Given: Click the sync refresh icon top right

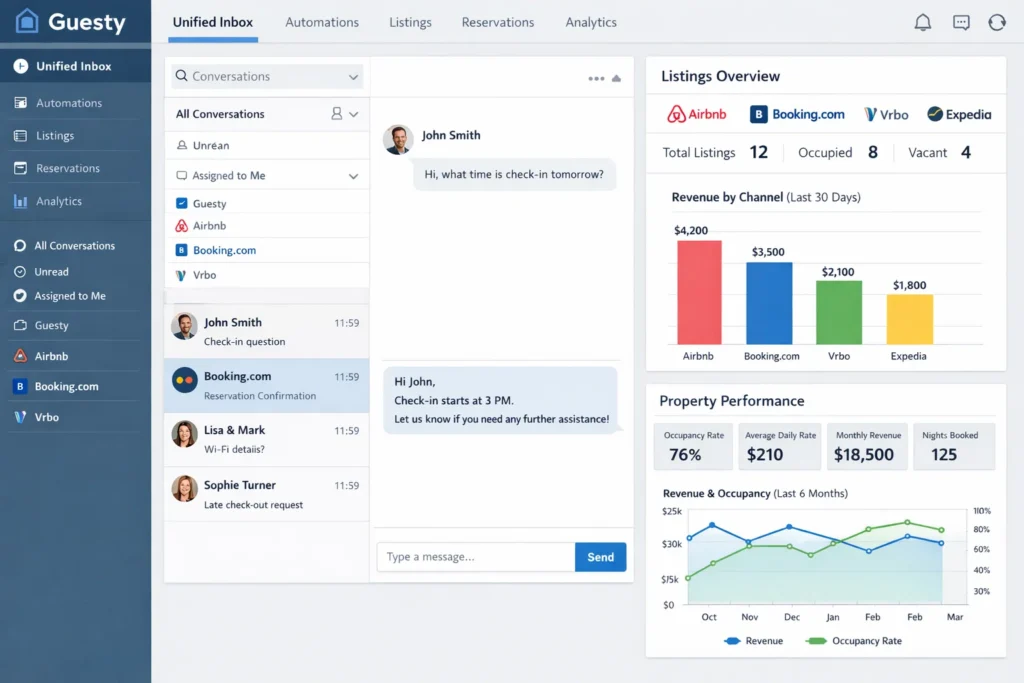Looking at the screenshot, I should (996, 21).
